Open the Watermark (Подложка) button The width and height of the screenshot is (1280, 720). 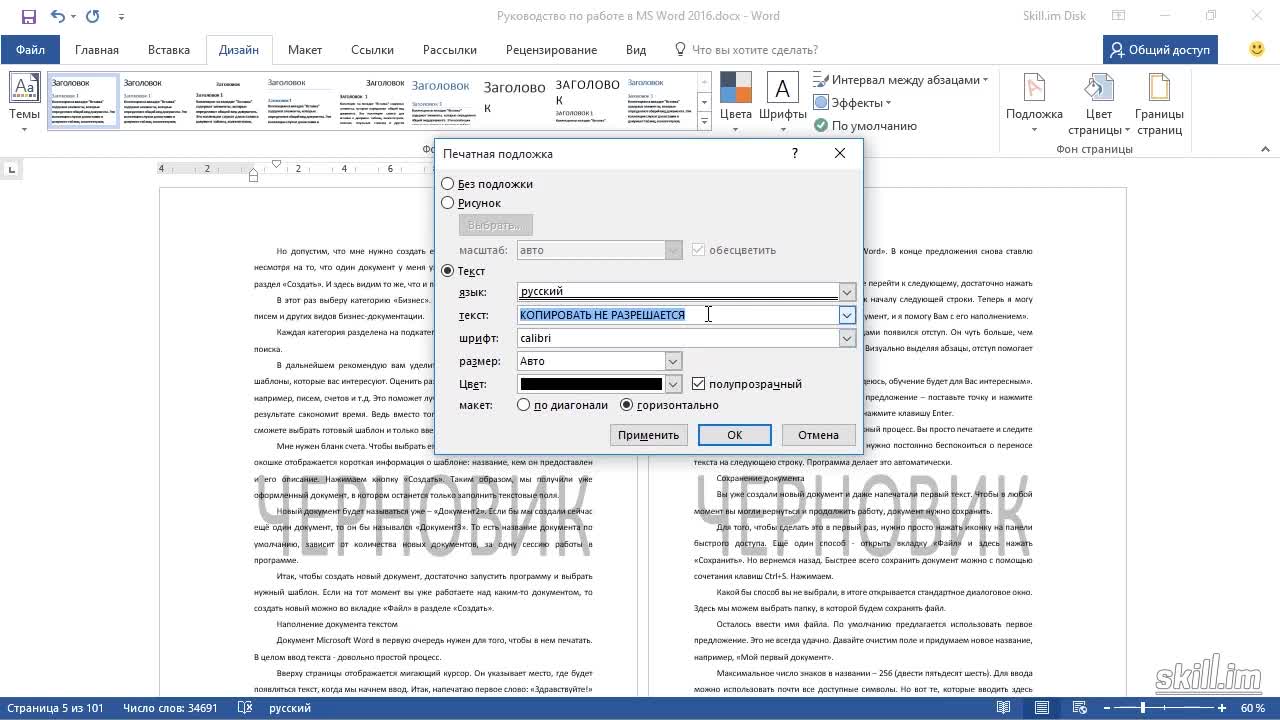pyautogui.click(x=1034, y=102)
